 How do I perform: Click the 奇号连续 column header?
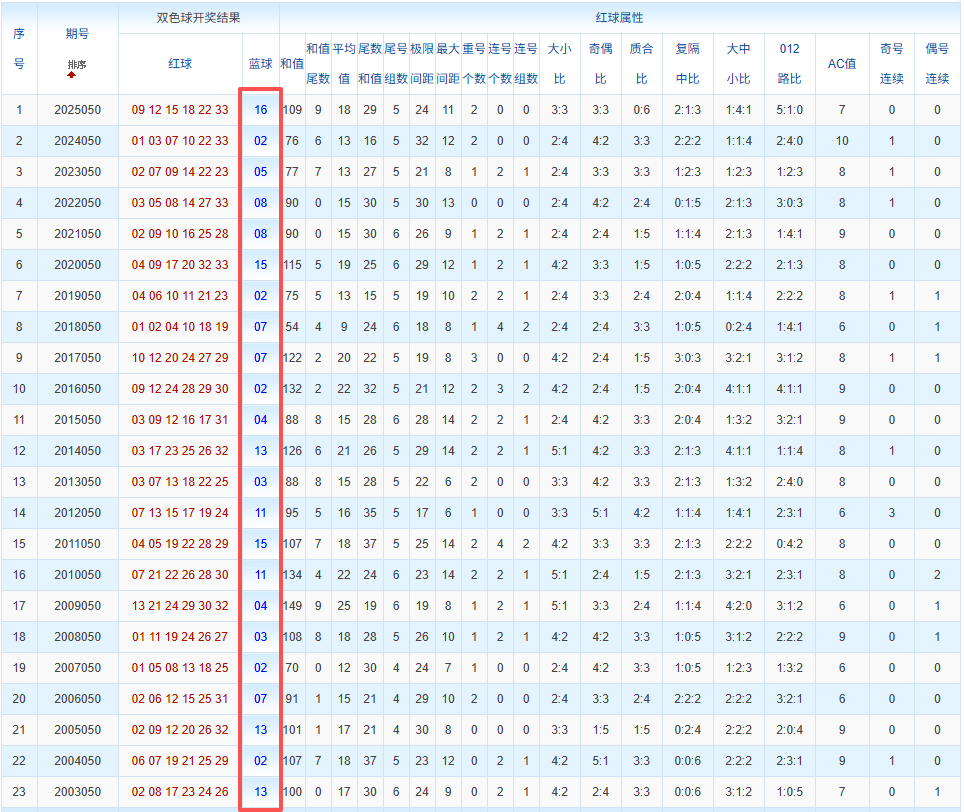(891, 63)
